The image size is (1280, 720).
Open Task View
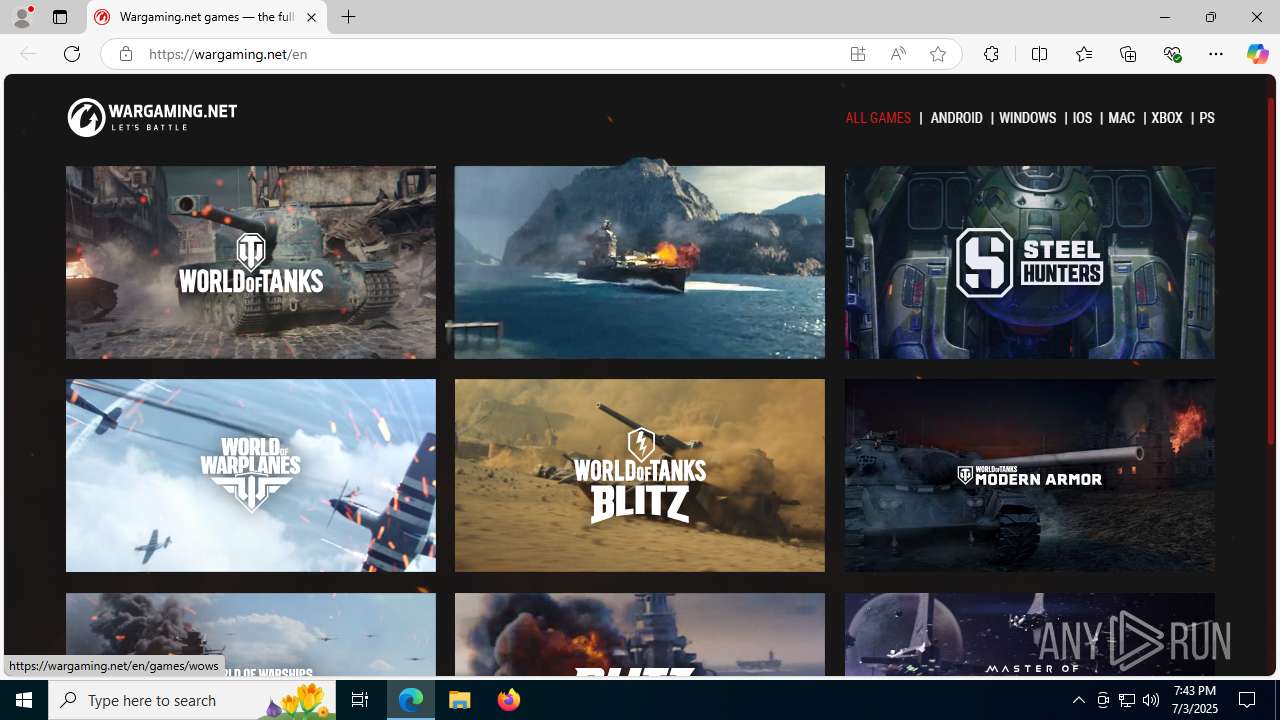pyautogui.click(x=360, y=700)
